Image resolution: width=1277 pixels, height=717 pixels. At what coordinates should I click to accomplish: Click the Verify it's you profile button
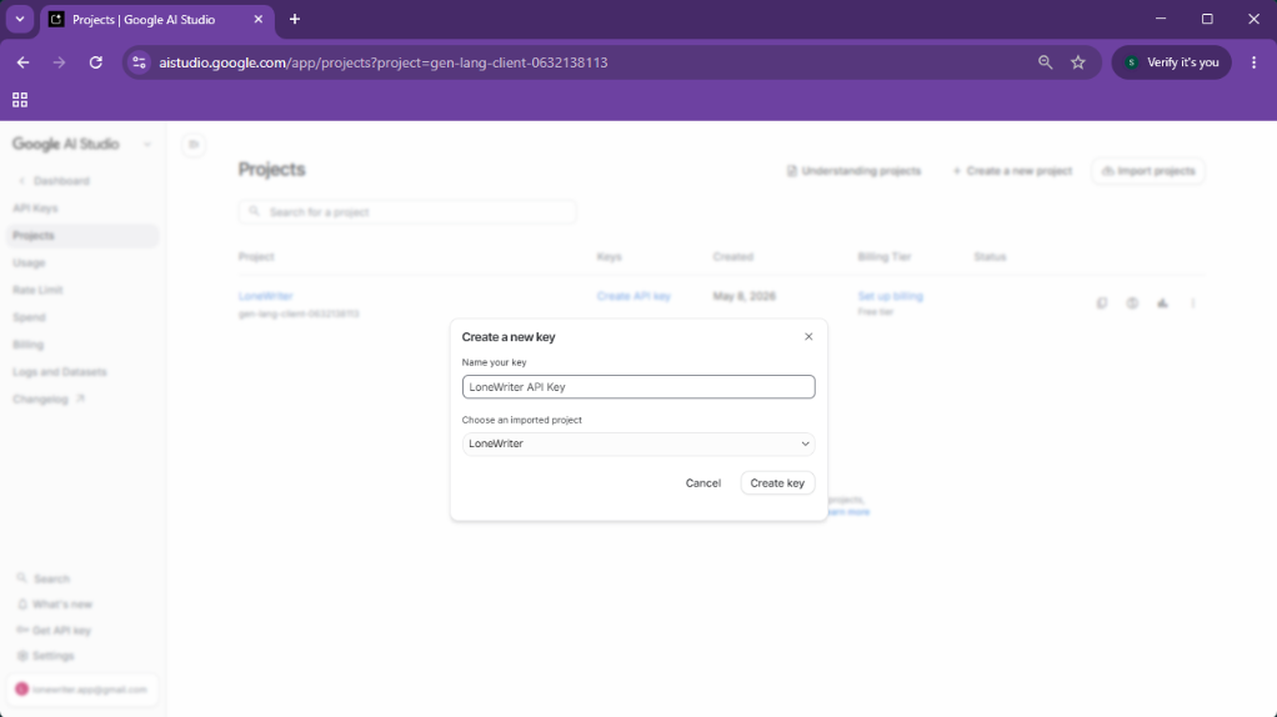(1172, 62)
